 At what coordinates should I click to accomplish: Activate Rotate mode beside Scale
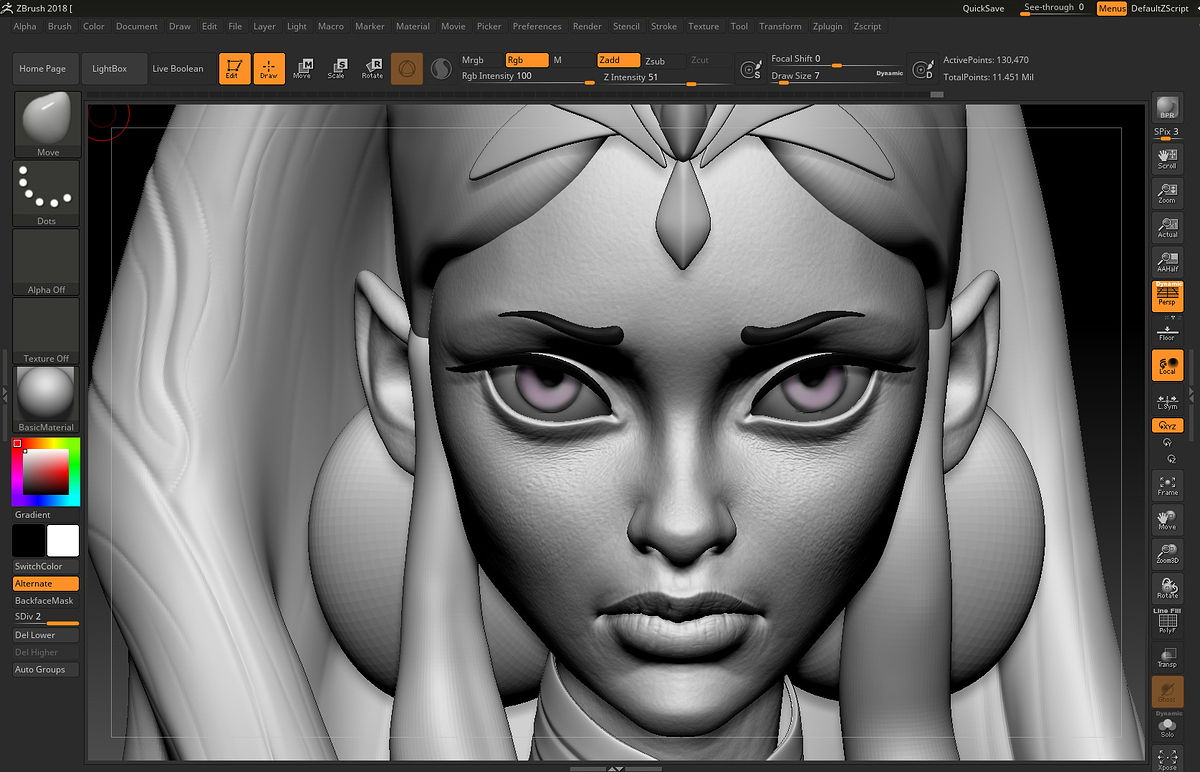pyautogui.click(x=372, y=69)
